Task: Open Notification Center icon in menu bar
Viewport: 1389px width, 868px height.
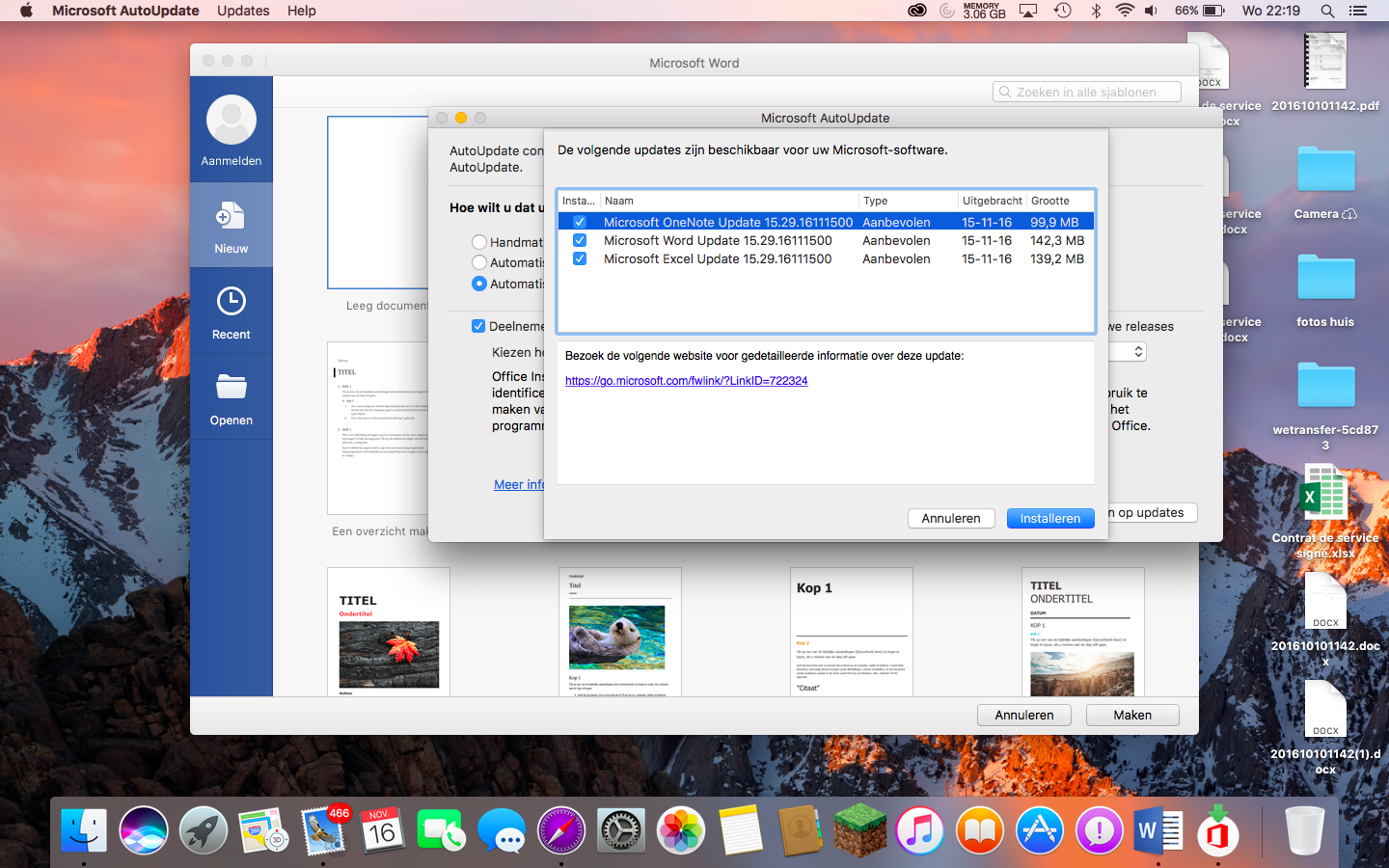Action: tap(1358, 11)
